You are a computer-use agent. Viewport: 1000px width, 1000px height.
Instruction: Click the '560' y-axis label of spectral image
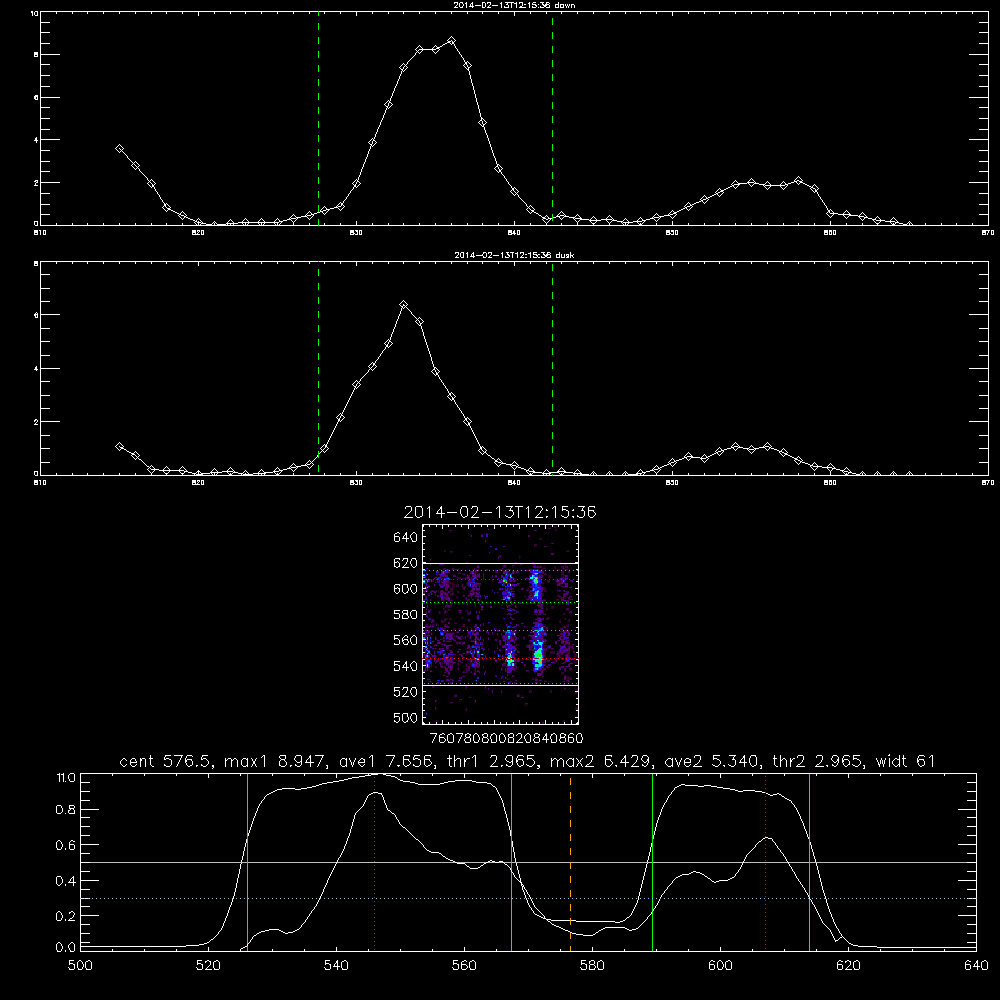point(406,640)
